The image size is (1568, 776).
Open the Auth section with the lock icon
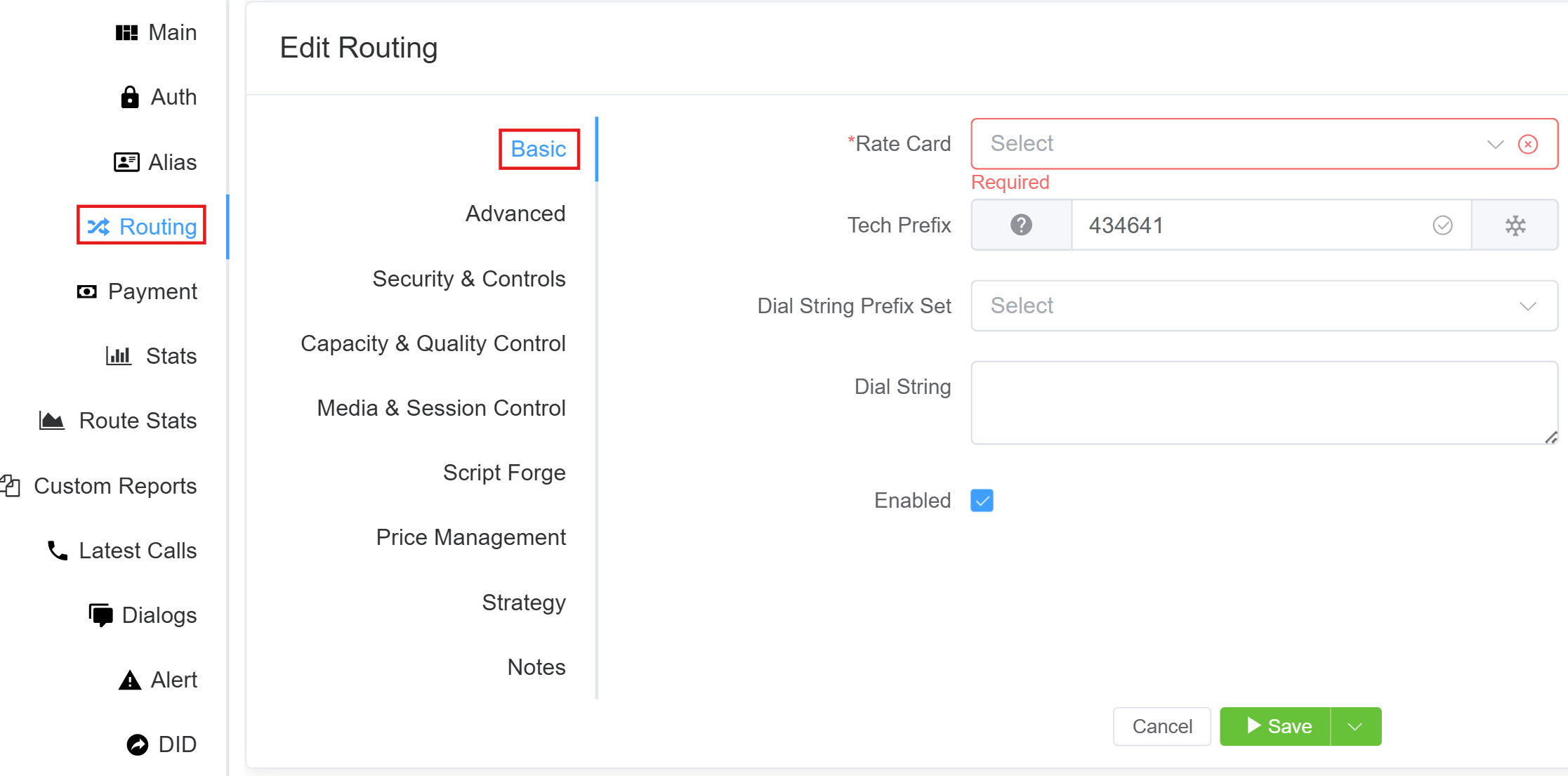(x=130, y=97)
